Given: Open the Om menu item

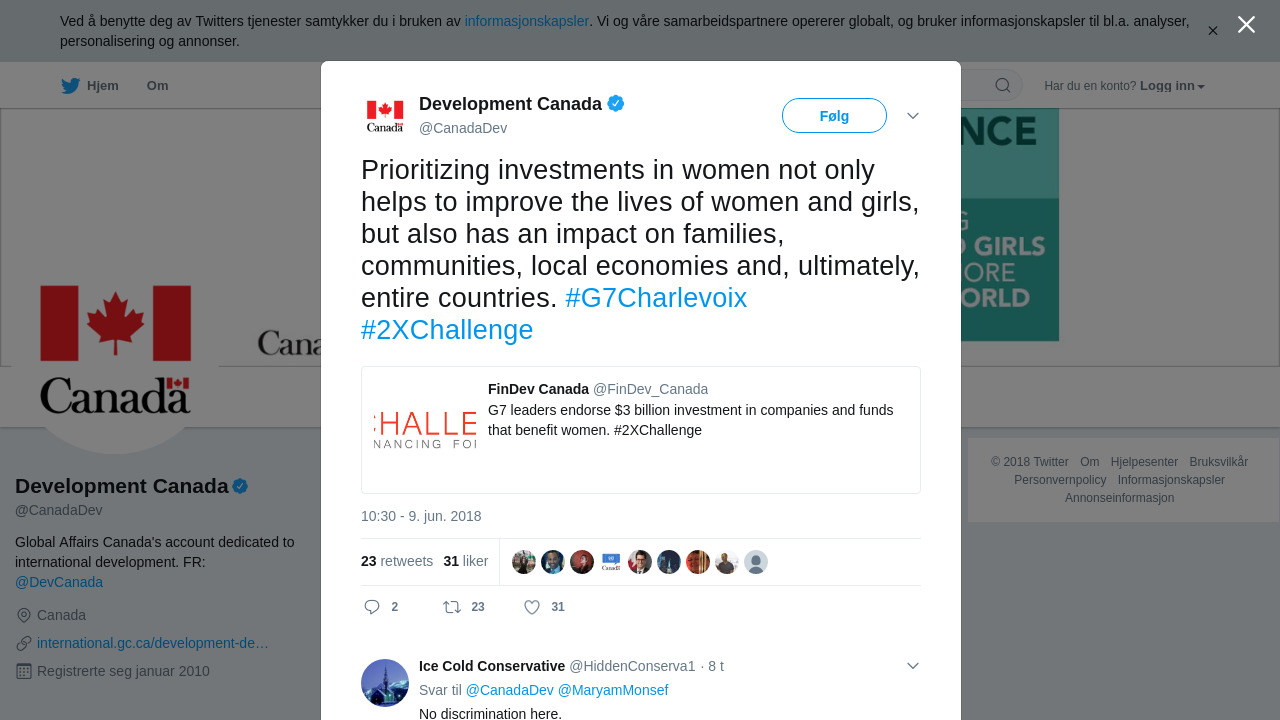Looking at the screenshot, I should [157, 86].
